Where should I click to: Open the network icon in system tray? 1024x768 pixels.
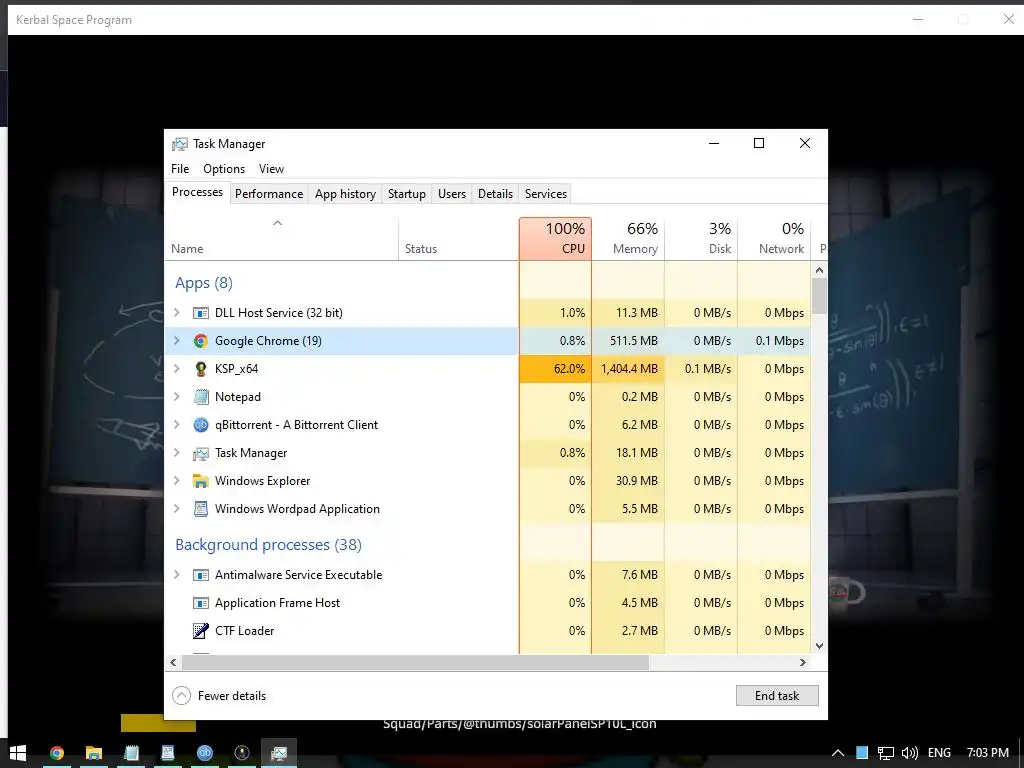point(886,753)
